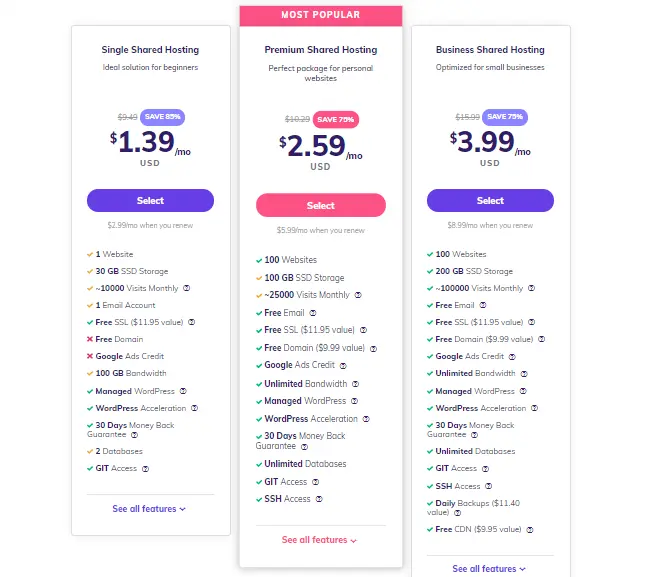Image resolution: width=653 pixels, height=577 pixels.
Task: Click info icon beside Business SSH Access
Action: pos(489,486)
